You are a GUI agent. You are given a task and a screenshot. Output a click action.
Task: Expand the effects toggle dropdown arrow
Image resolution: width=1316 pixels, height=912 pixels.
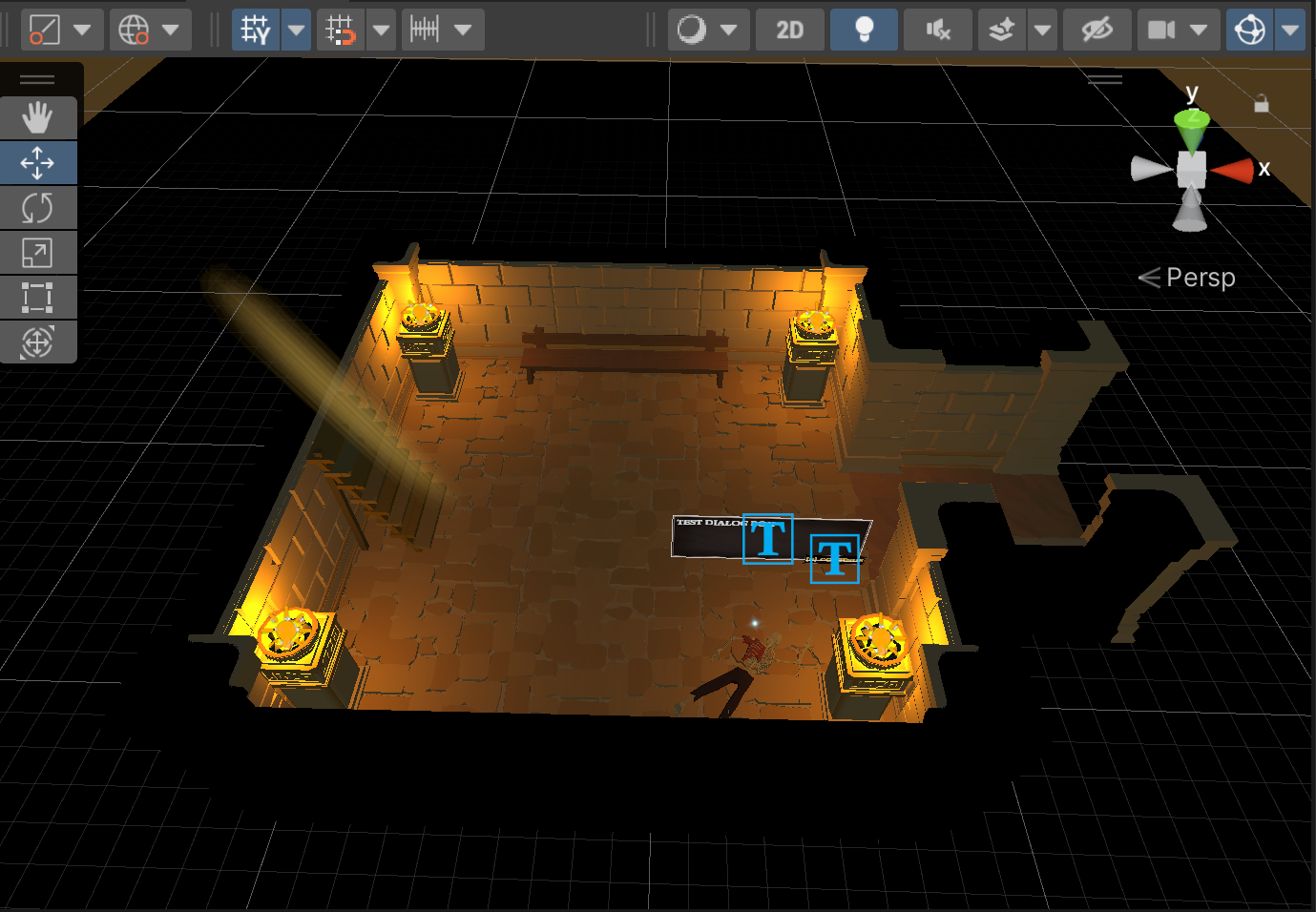[1043, 30]
